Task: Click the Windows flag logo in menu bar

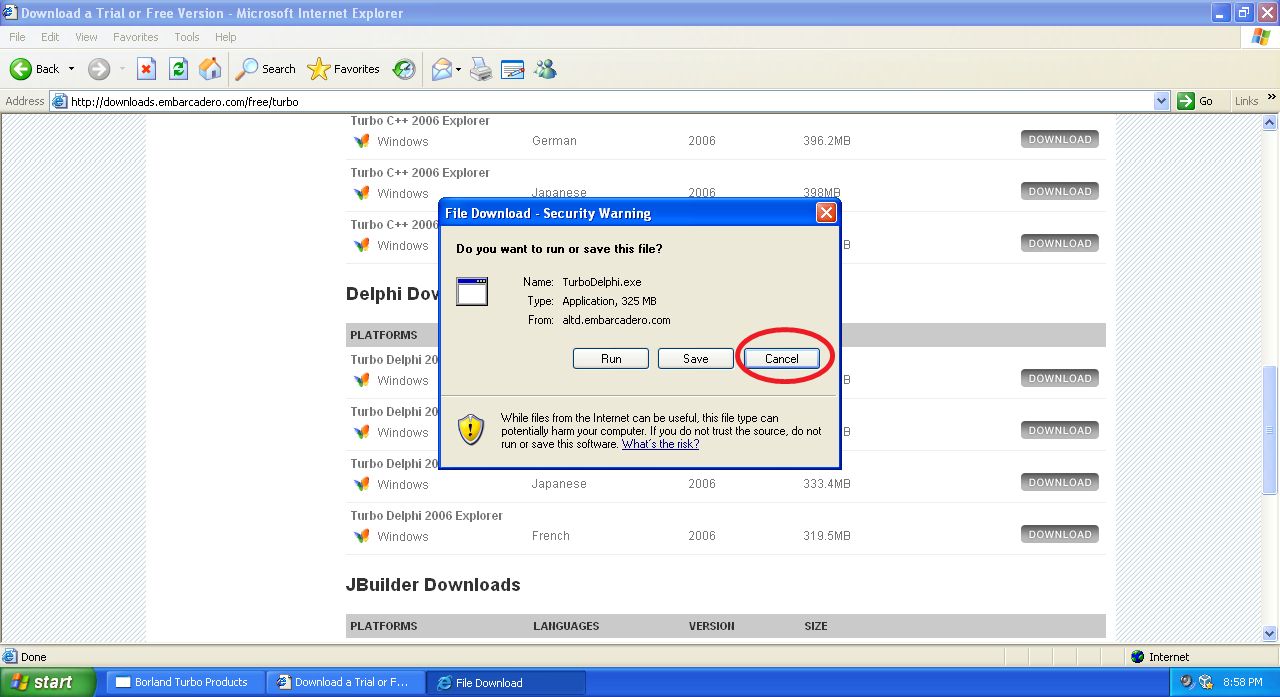Action: pos(1261,37)
